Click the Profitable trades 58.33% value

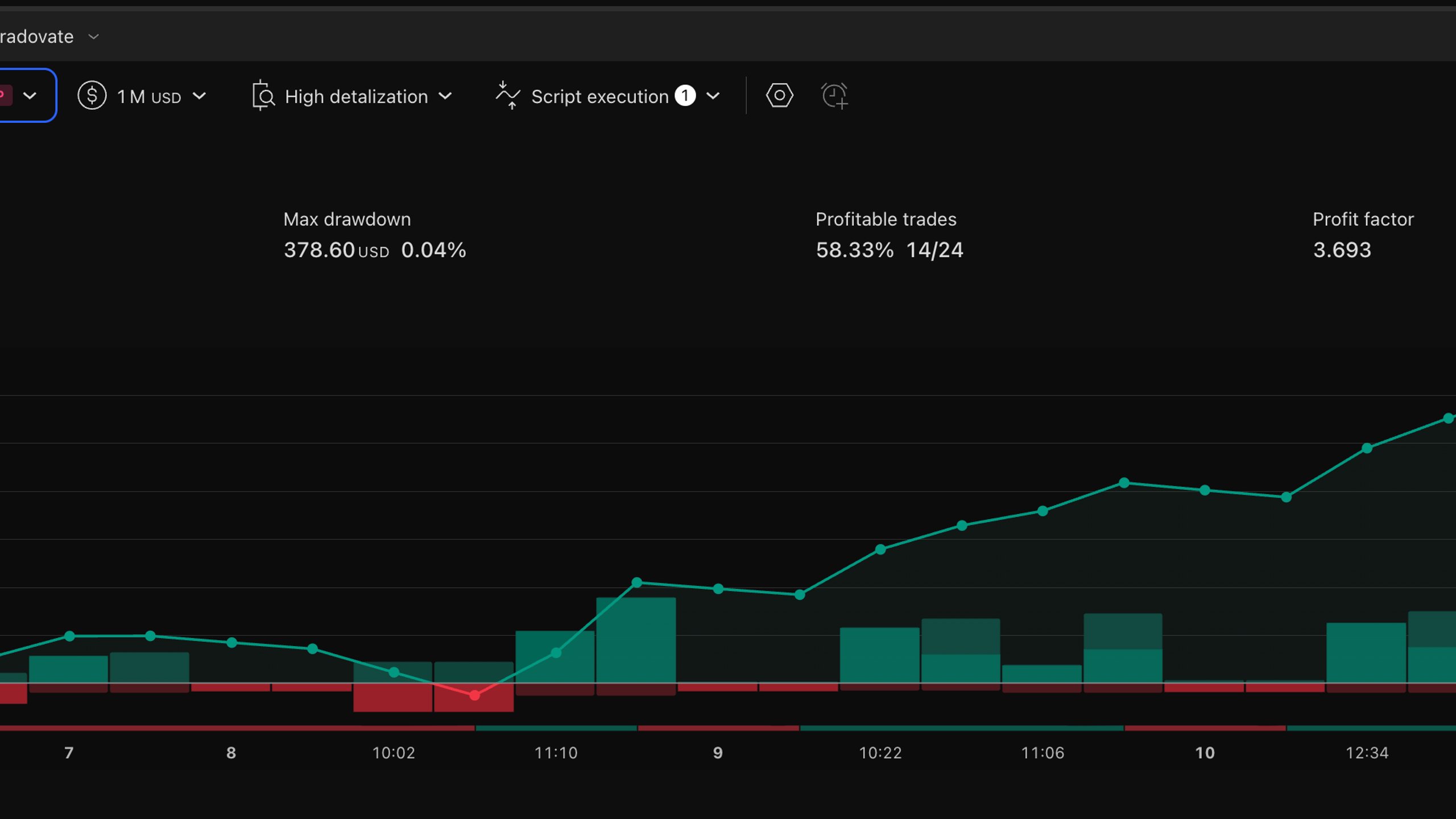pos(854,250)
